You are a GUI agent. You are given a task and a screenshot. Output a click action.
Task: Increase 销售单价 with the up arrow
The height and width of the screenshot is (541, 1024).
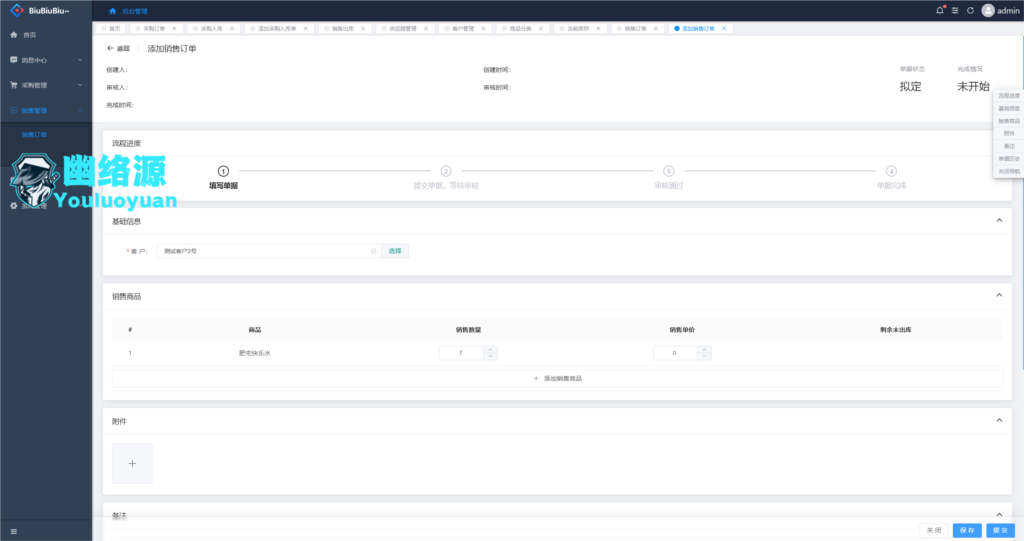click(704, 350)
